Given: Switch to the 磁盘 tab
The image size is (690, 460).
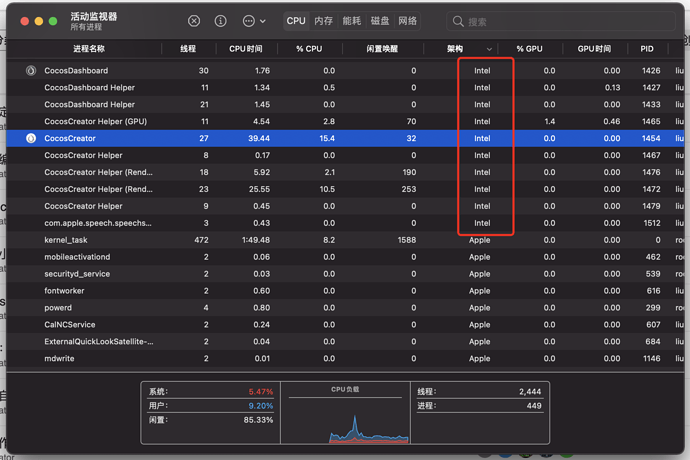Looking at the screenshot, I should (380, 21).
